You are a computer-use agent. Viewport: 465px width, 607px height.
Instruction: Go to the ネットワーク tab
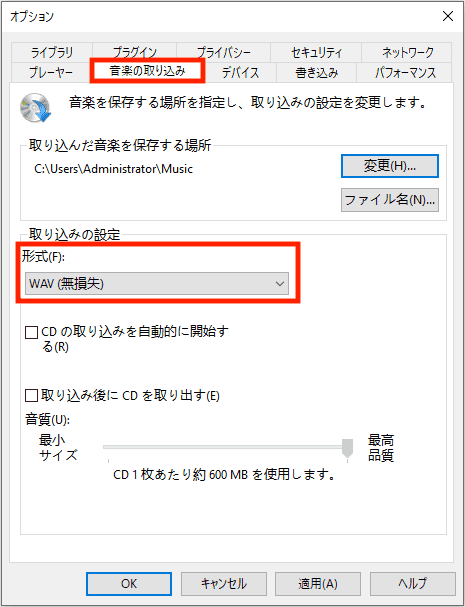pyautogui.click(x=407, y=52)
